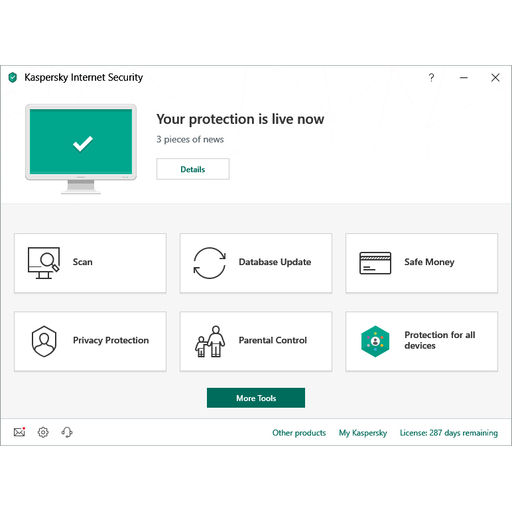The height and width of the screenshot is (512, 512).
Task: Click the Details button
Action: pos(193,169)
